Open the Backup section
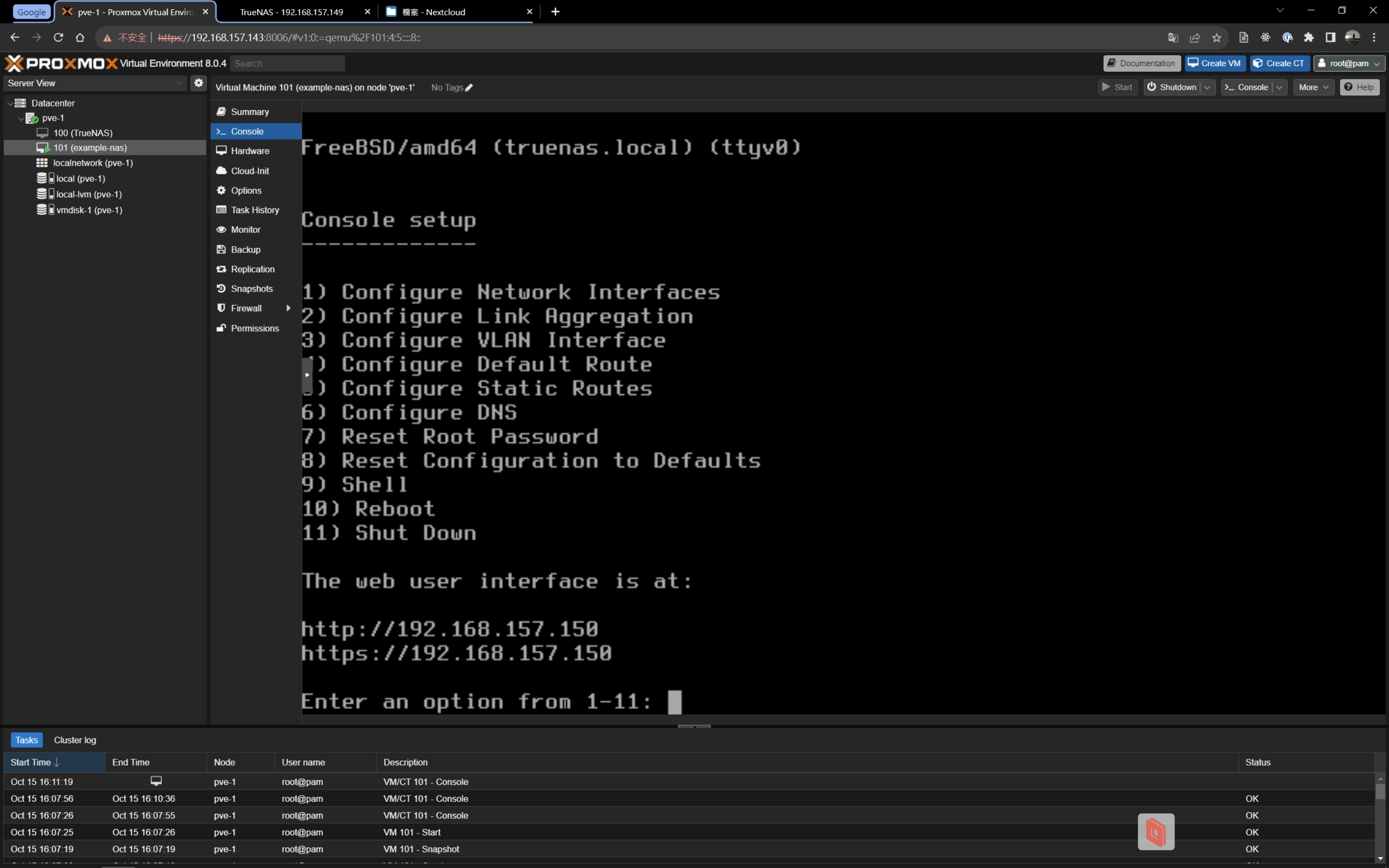Screen dimensions: 1389x868 245,250
